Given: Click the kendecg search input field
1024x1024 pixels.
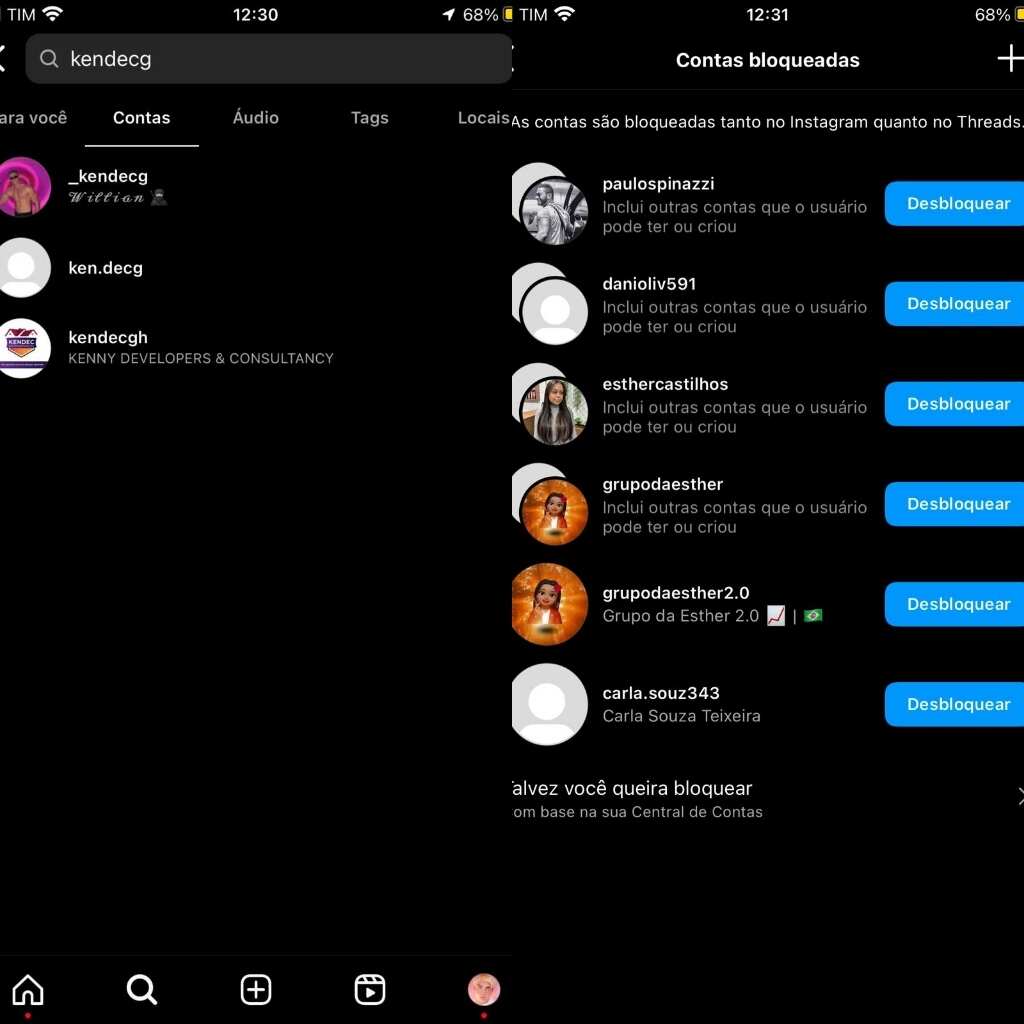Looking at the screenshot, I should (x=280, y=59).
